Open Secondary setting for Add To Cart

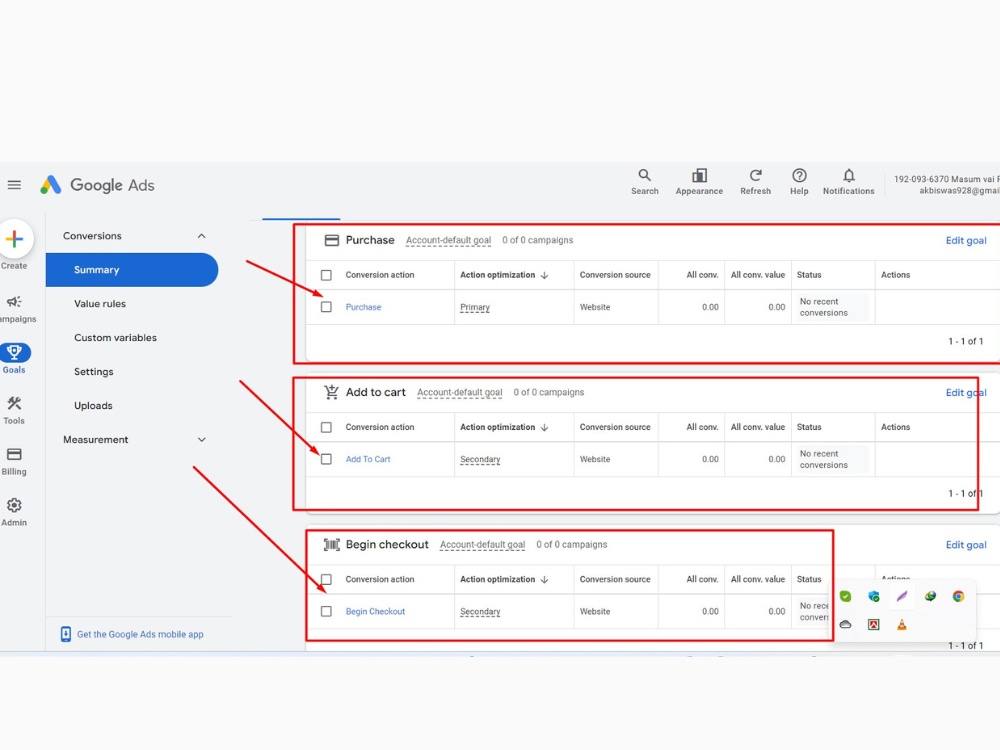[480, 459]
